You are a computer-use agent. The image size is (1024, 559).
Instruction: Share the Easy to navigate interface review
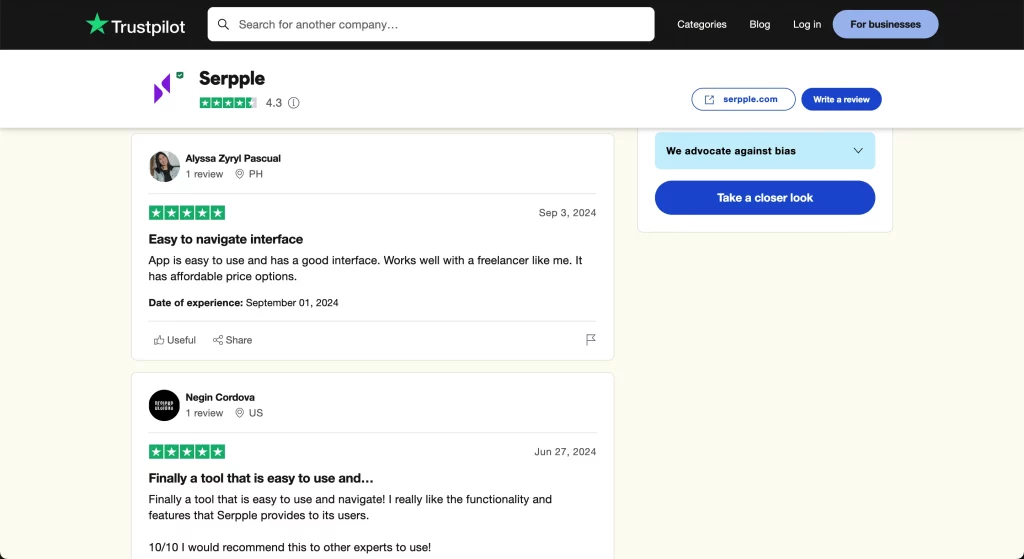pyautogui.click(x=232, y=340)
